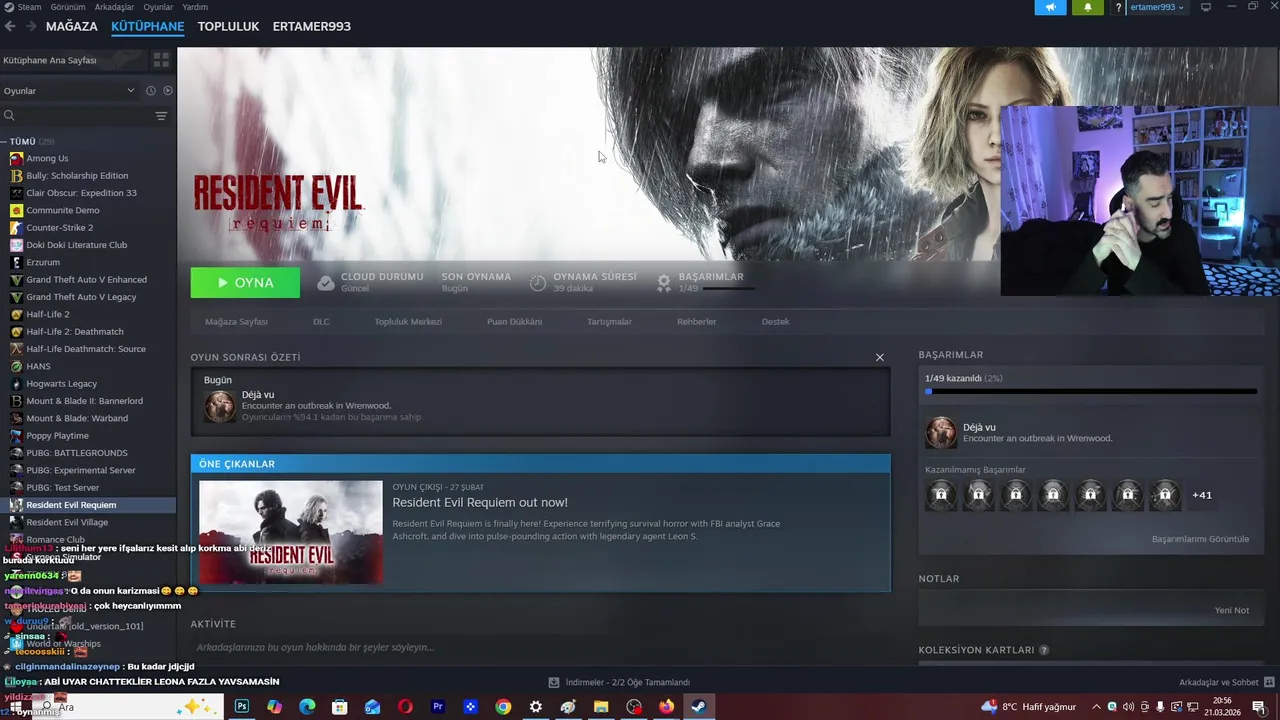This screenshot has width=1280, height=720.
Task: Open the Yardım menu
Action: click(x=195, y=7)
